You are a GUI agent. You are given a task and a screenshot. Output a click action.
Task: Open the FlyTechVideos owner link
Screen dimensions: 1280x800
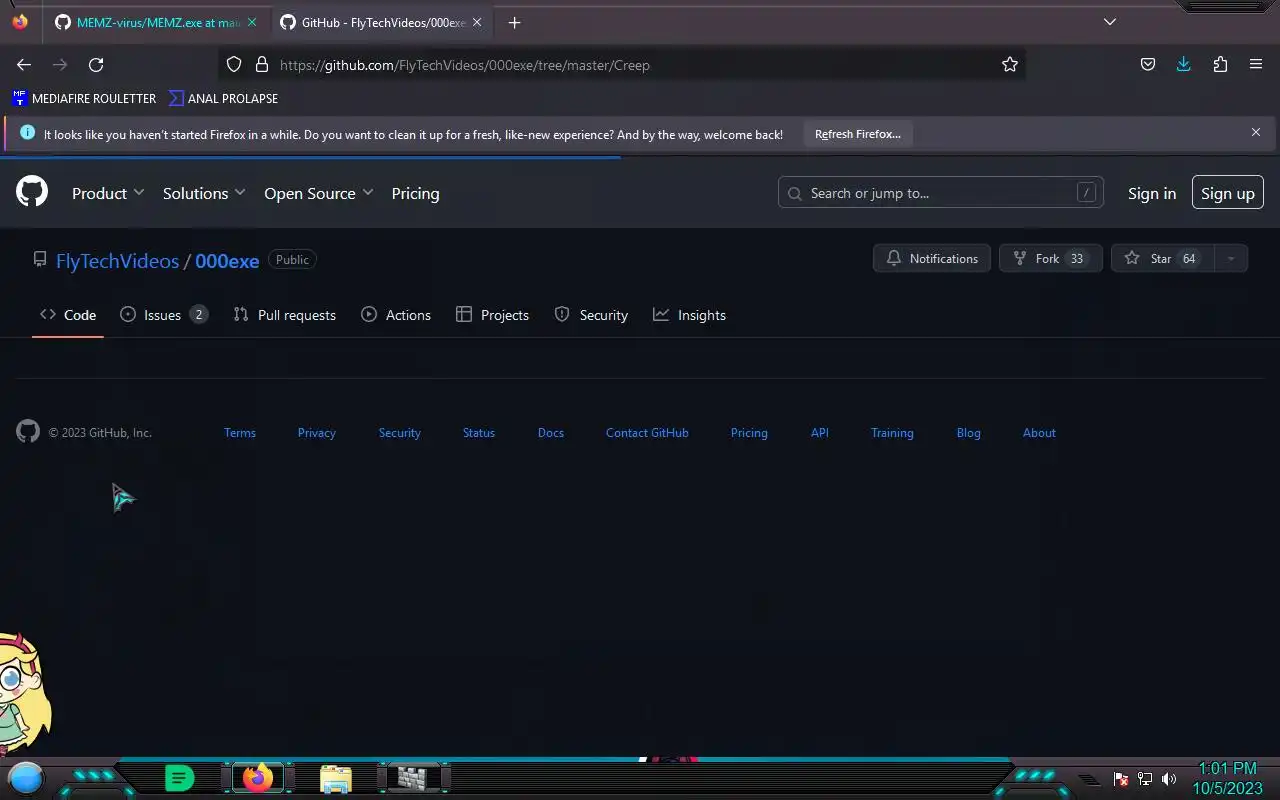click(x=117, y=260)
